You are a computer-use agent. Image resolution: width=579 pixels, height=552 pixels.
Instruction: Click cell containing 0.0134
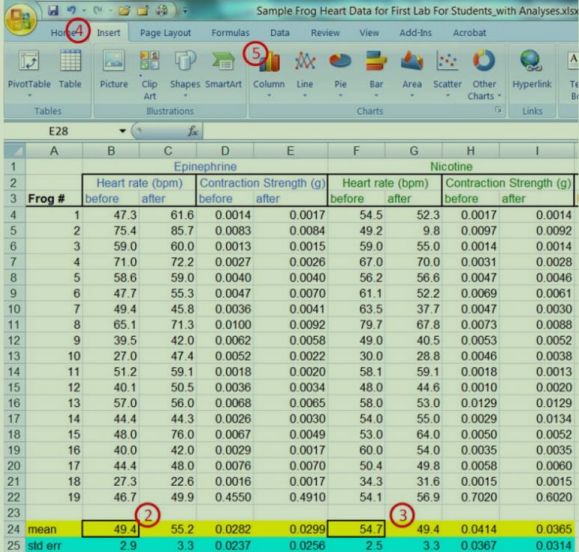coord(537,419)
